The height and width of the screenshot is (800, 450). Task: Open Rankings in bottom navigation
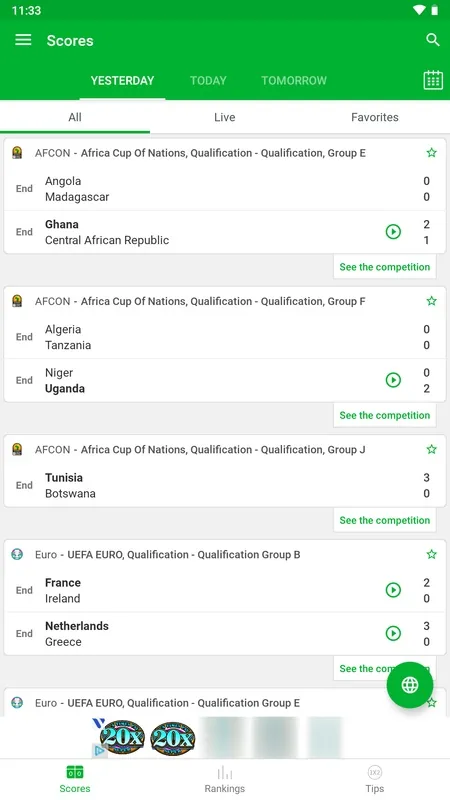coord(224,779)
